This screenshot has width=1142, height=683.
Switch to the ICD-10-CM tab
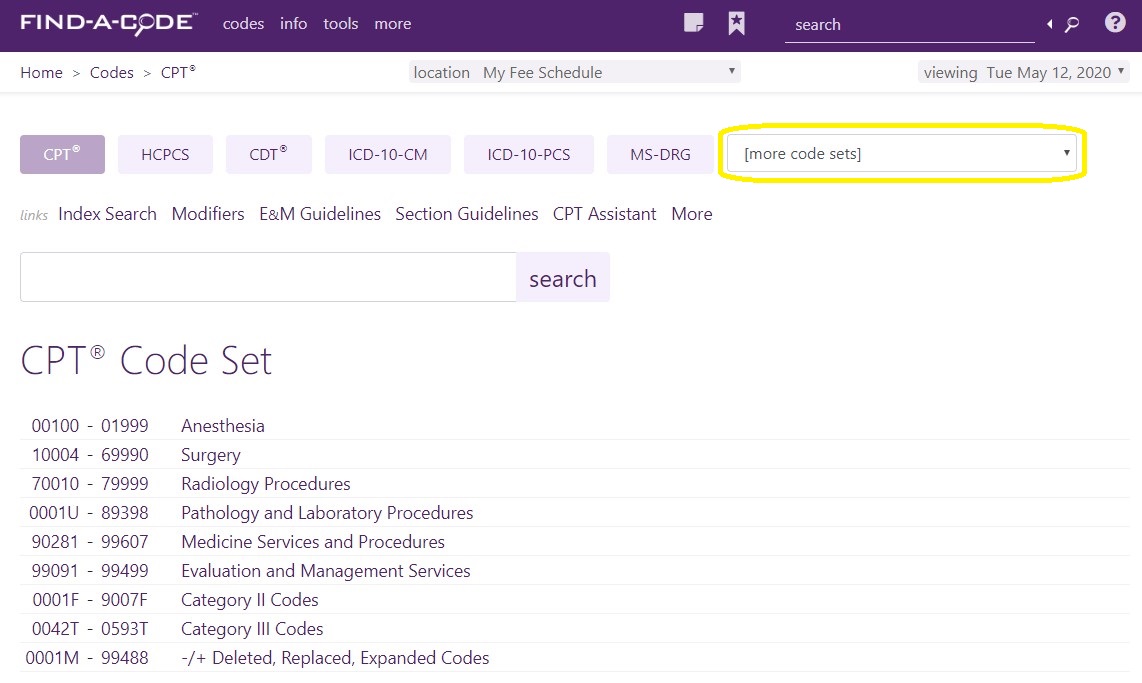tap(387, 154)
